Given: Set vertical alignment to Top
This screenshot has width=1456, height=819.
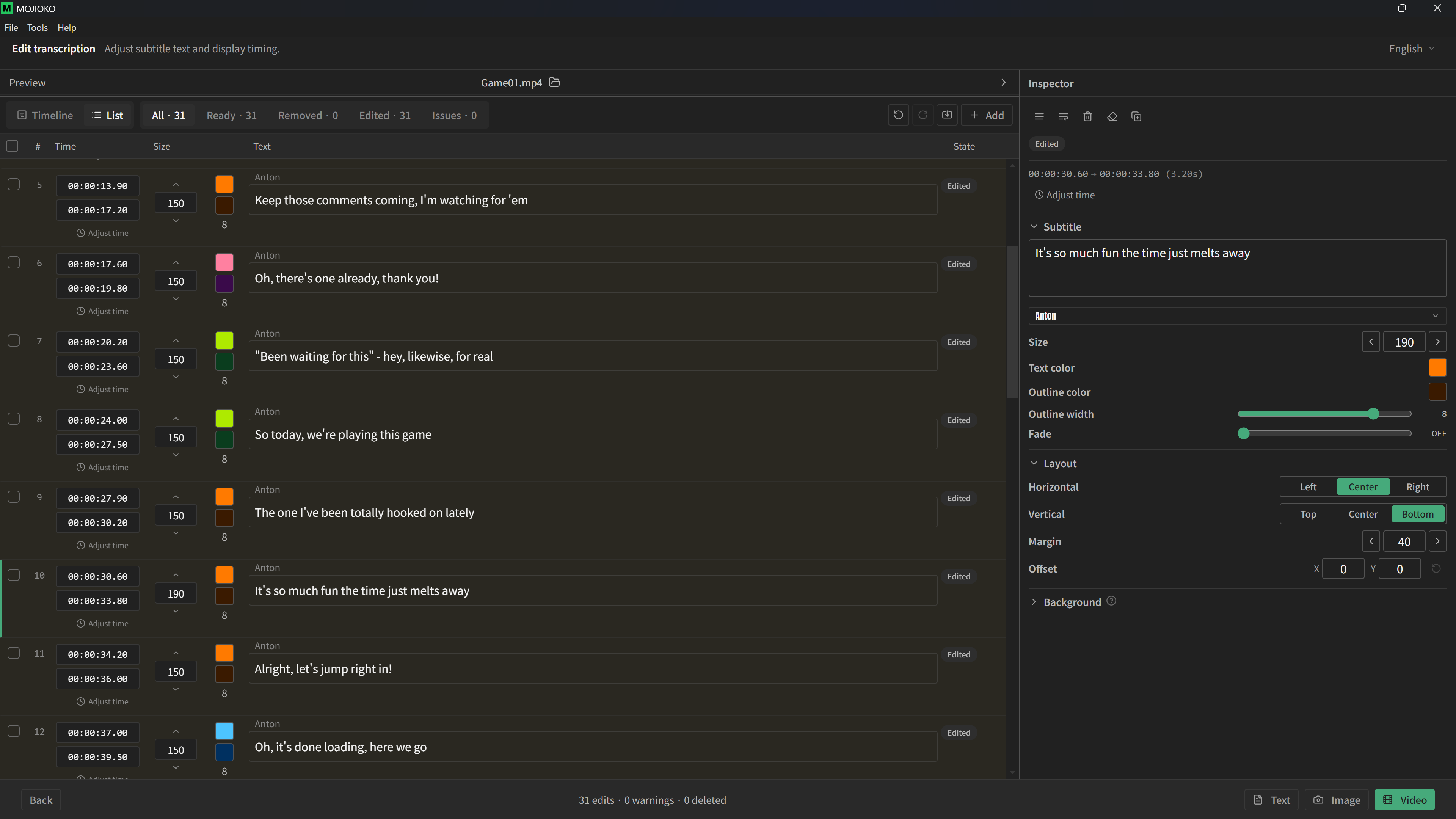Looking at the screenshot, I should point(1308,515).
